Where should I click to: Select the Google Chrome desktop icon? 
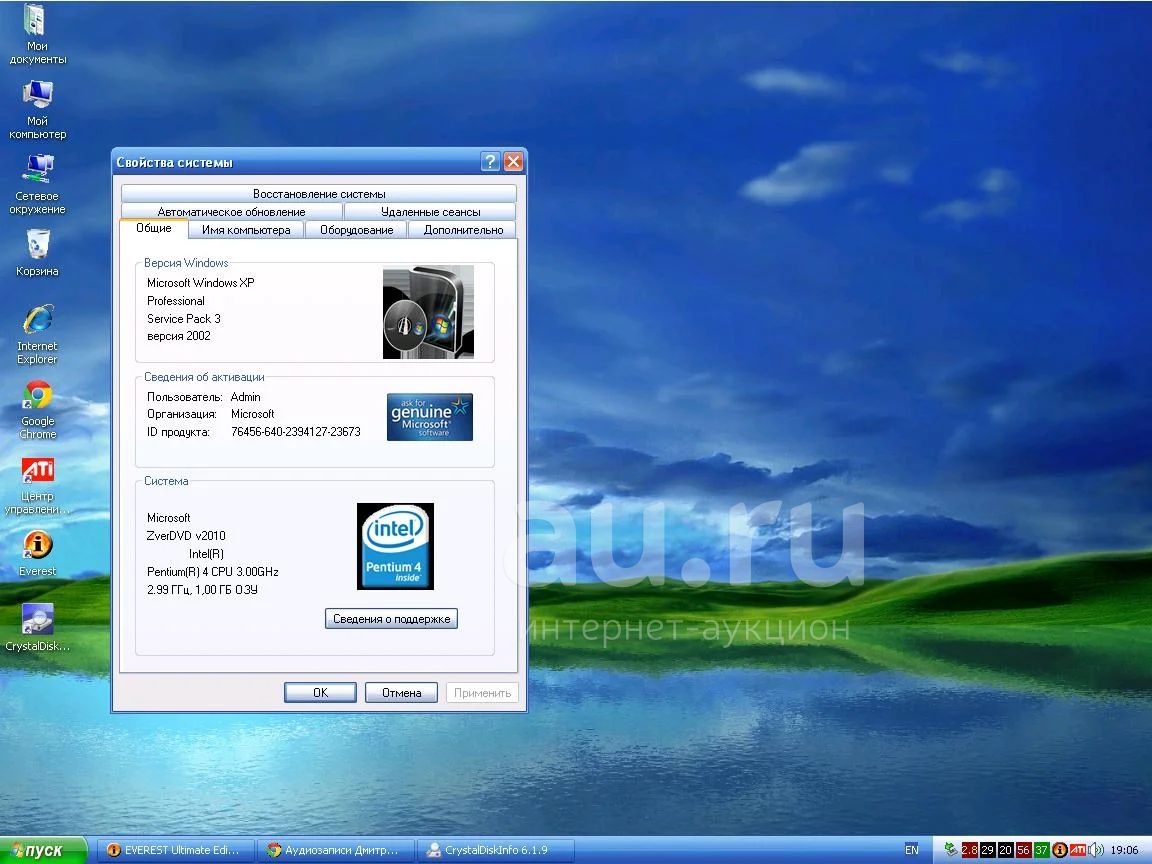coord(37,409)
